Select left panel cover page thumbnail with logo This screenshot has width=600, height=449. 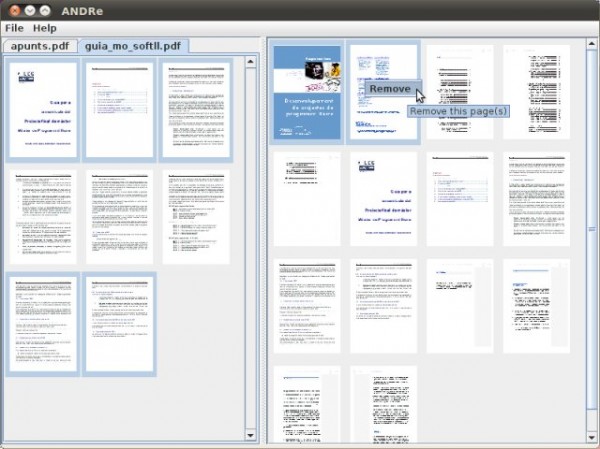[43, 110]
